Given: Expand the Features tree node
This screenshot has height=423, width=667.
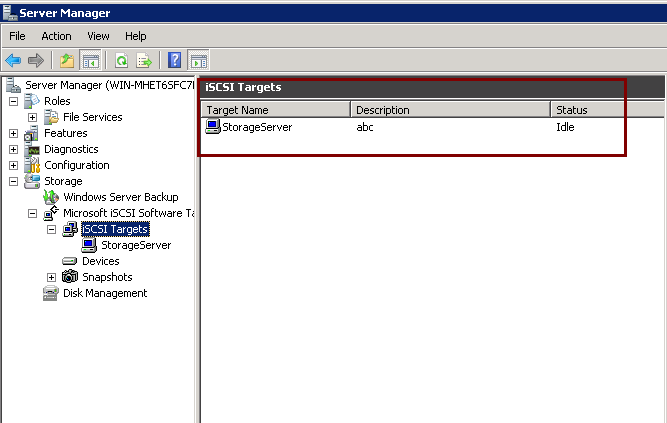Looking at the screenshot, I should [x=13, y=133].
